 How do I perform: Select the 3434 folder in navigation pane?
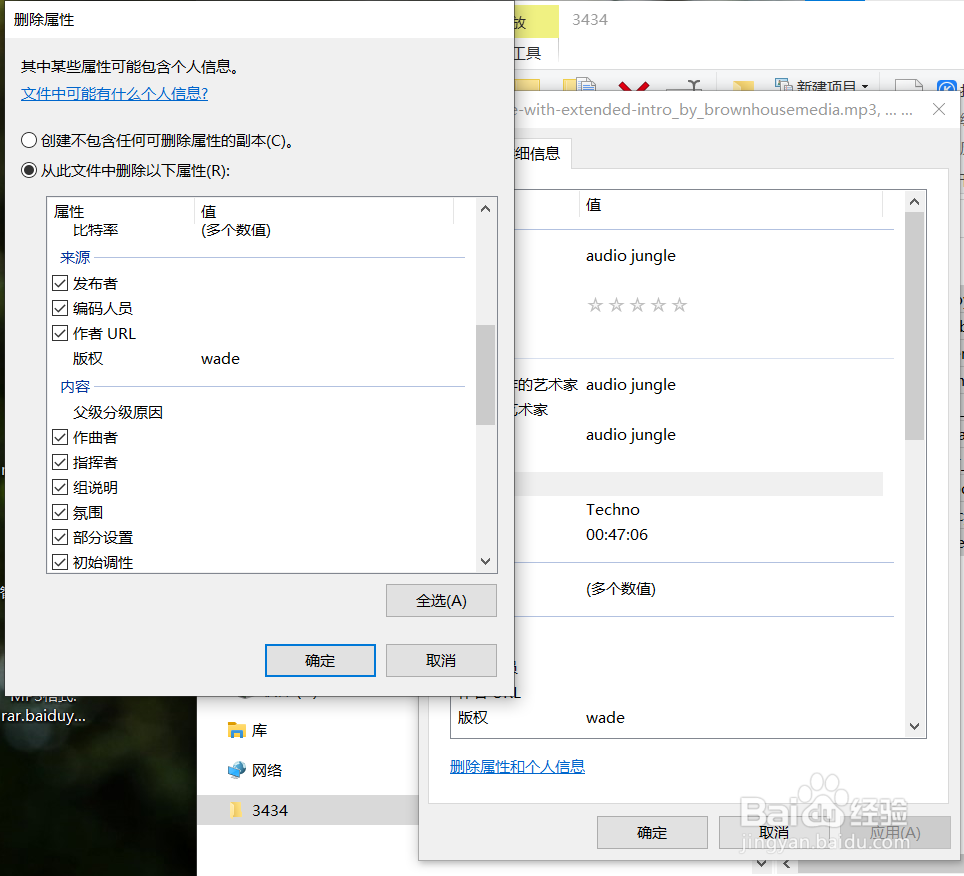click(x=307, y=810)
